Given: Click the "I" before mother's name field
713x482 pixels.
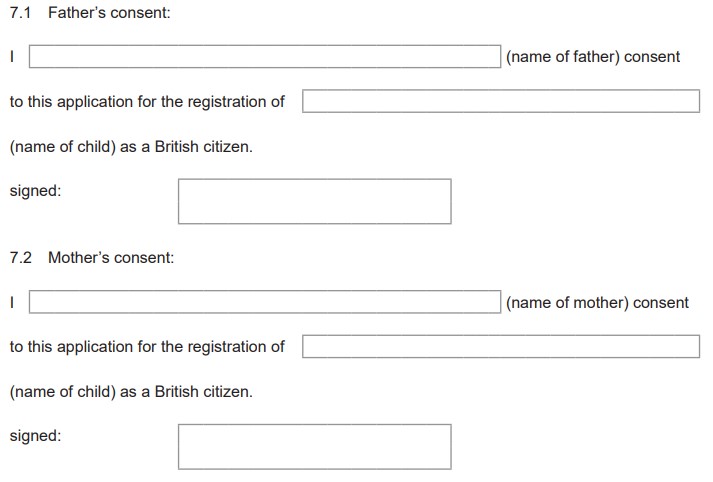Looking at the screenshot, I should point(12,302).
